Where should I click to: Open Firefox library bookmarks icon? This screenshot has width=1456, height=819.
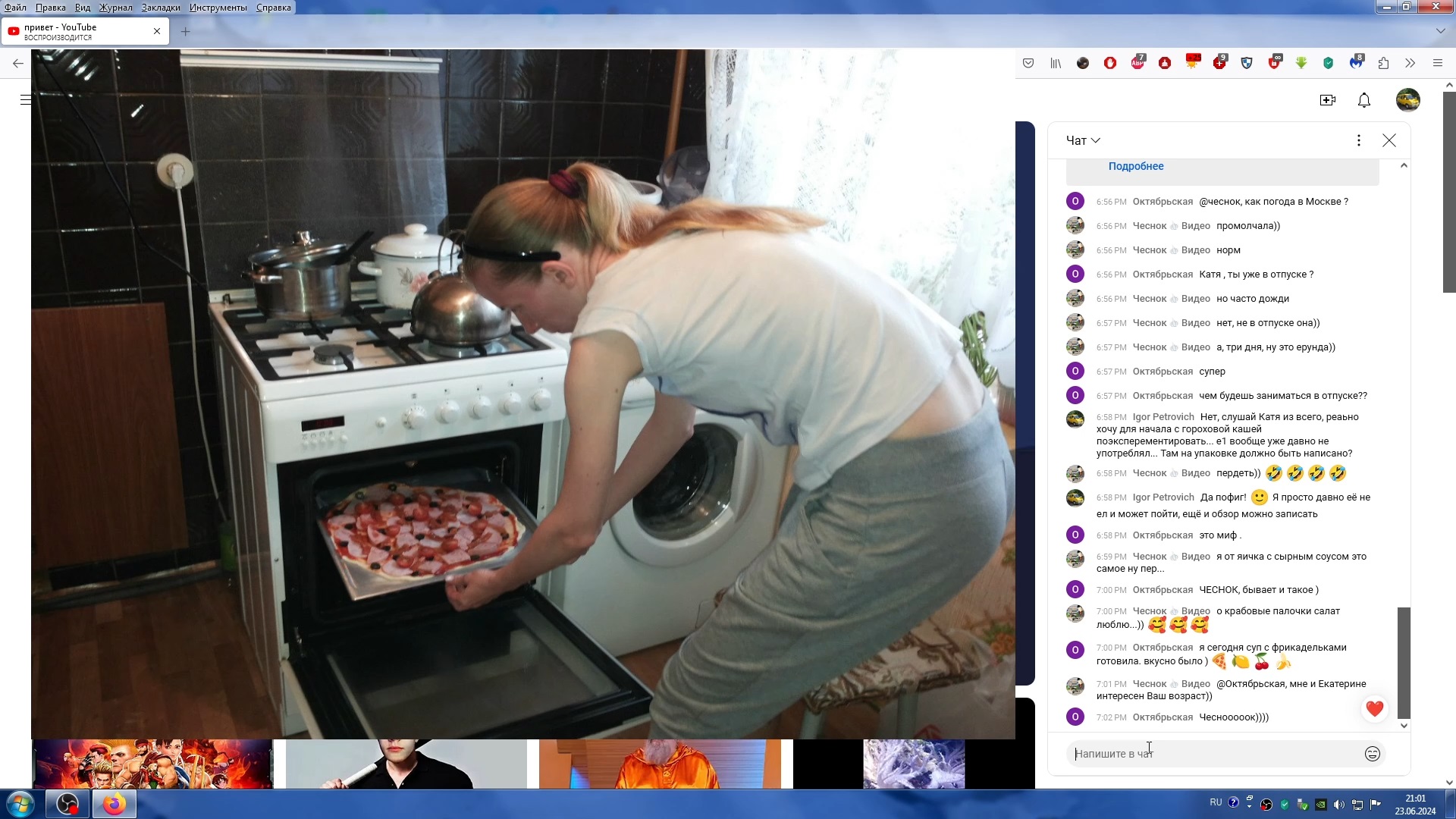coord(1056,63)
